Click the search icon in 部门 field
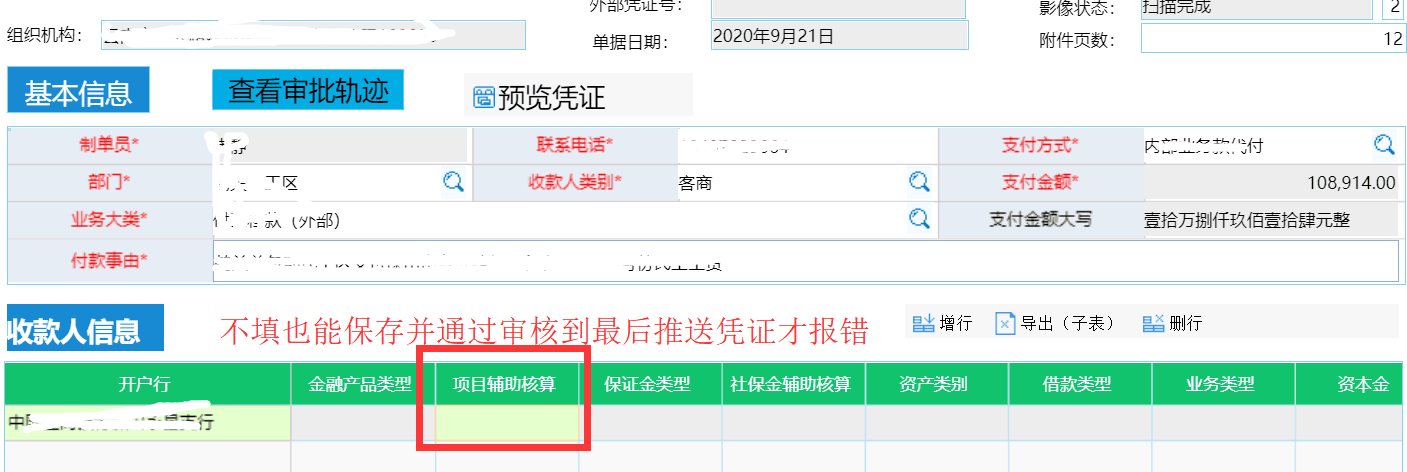Image resolution: width=1407 pixels, height=472 pixels. tap(453, 182)
